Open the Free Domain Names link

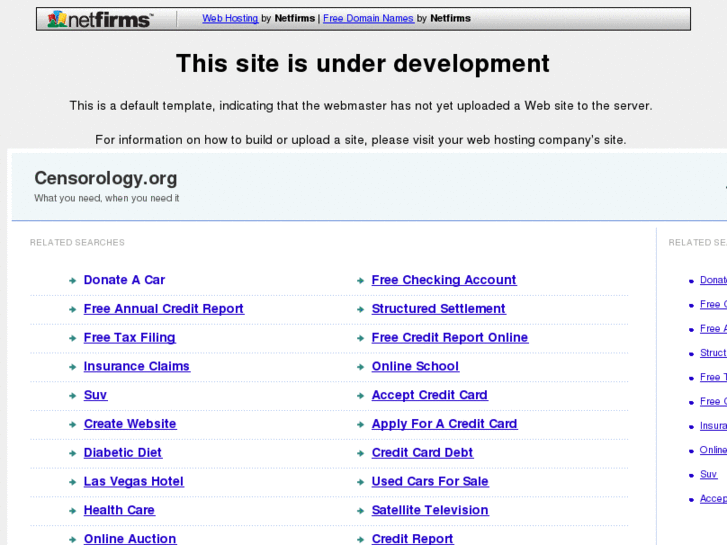point(368,18)
